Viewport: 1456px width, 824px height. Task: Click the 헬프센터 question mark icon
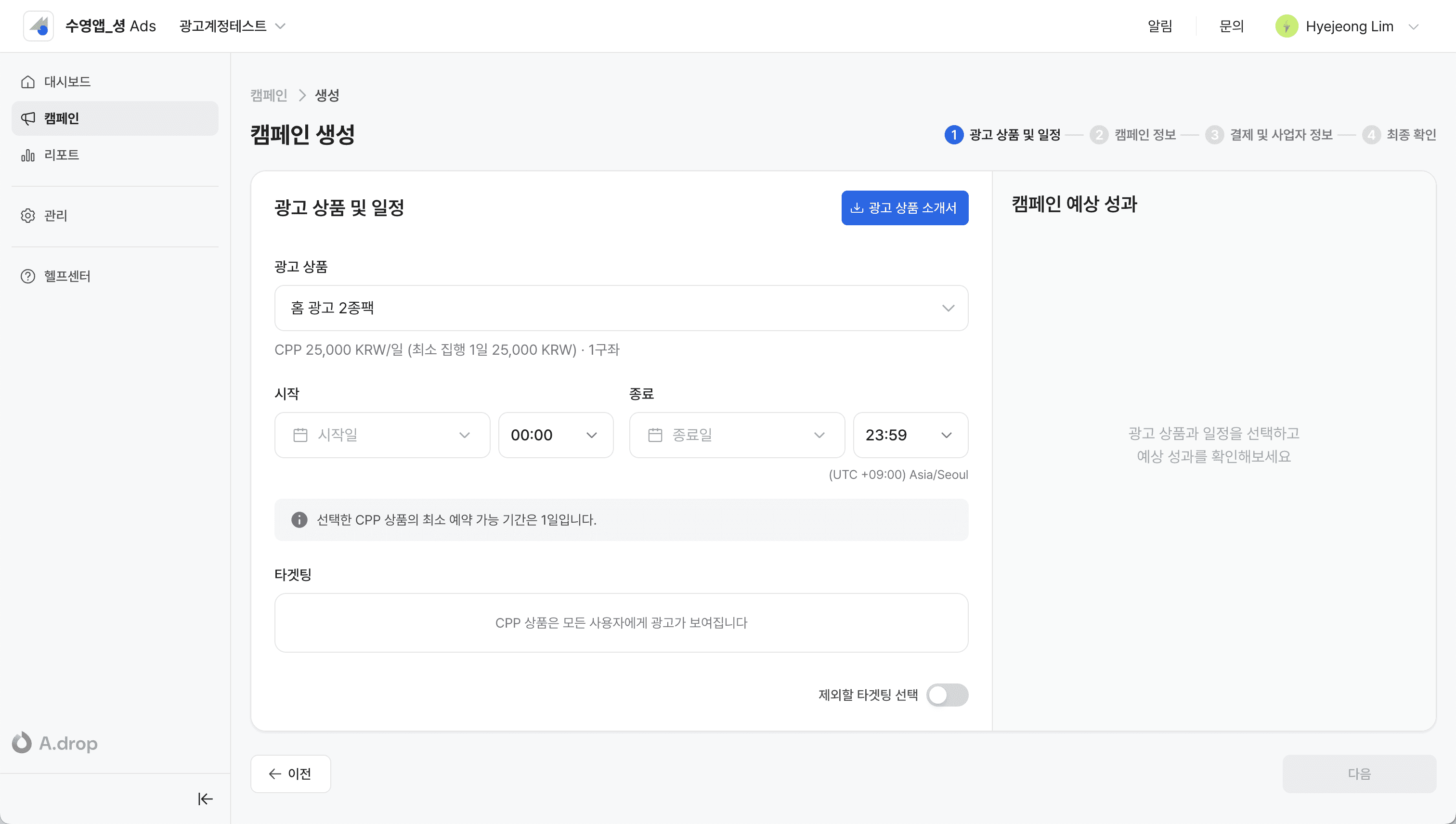pos(28,276)
